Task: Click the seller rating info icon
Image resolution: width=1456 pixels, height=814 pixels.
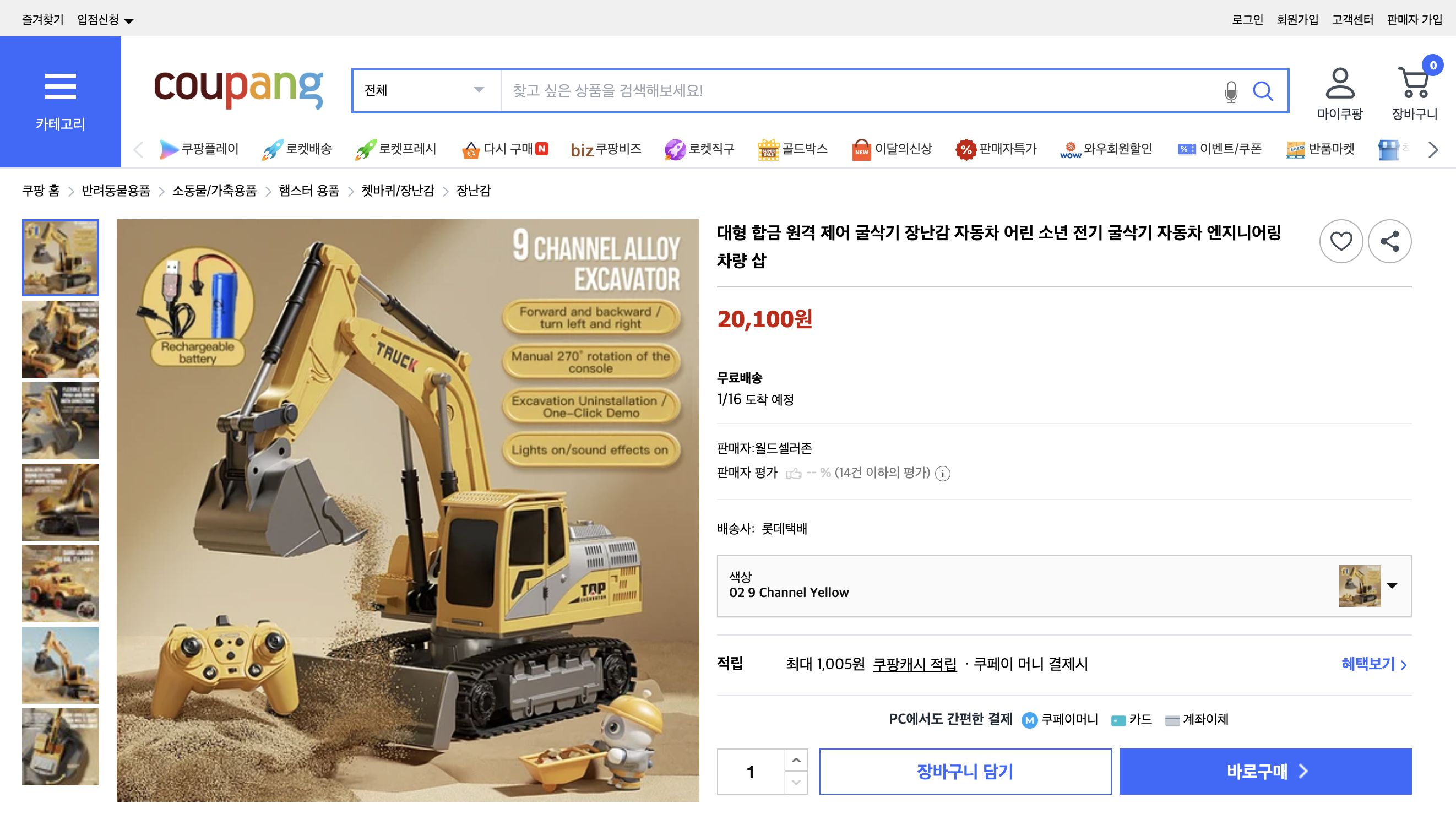Action: 943,474
